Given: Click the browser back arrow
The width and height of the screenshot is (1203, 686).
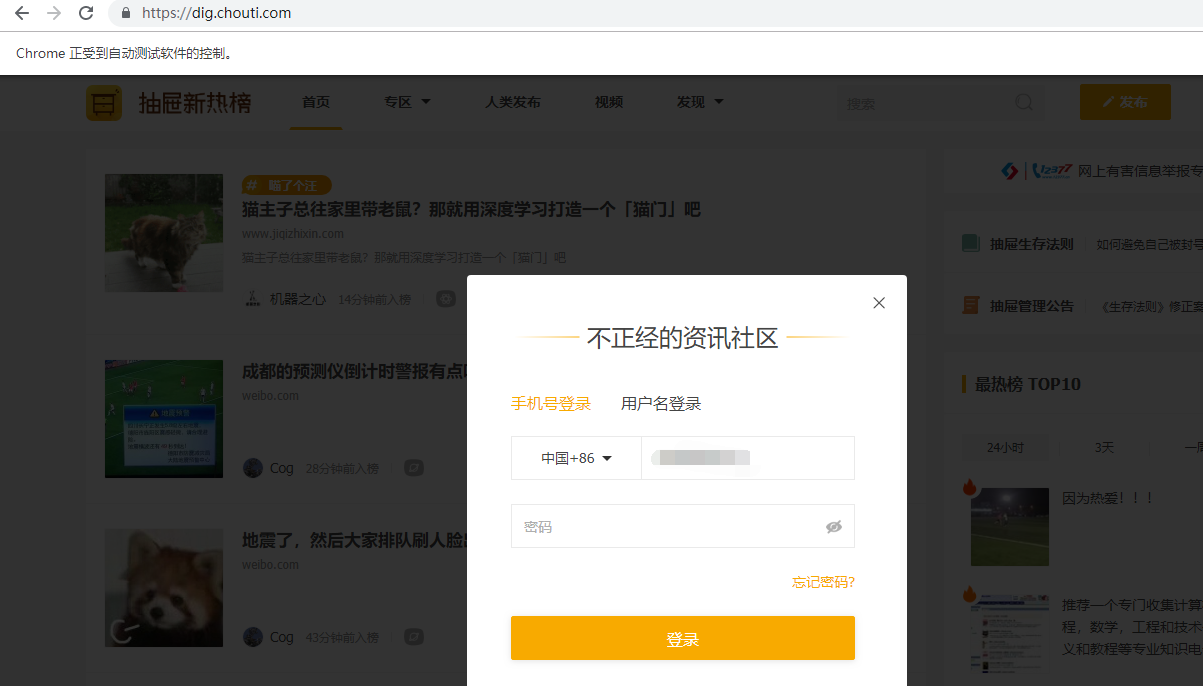Looking at the screenshot, I should coord(22,13).
